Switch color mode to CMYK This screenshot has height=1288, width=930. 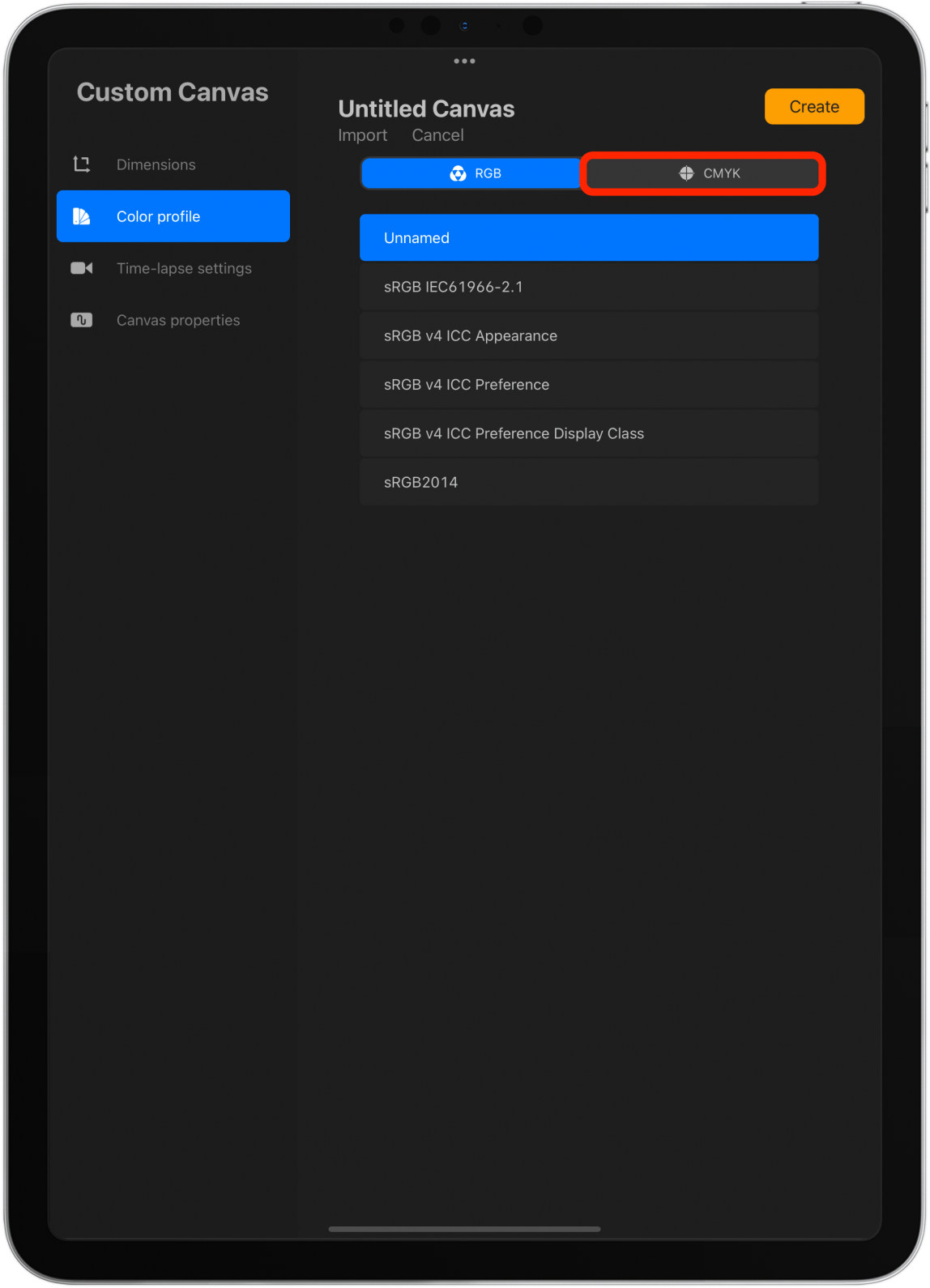(x=702, y=173)
